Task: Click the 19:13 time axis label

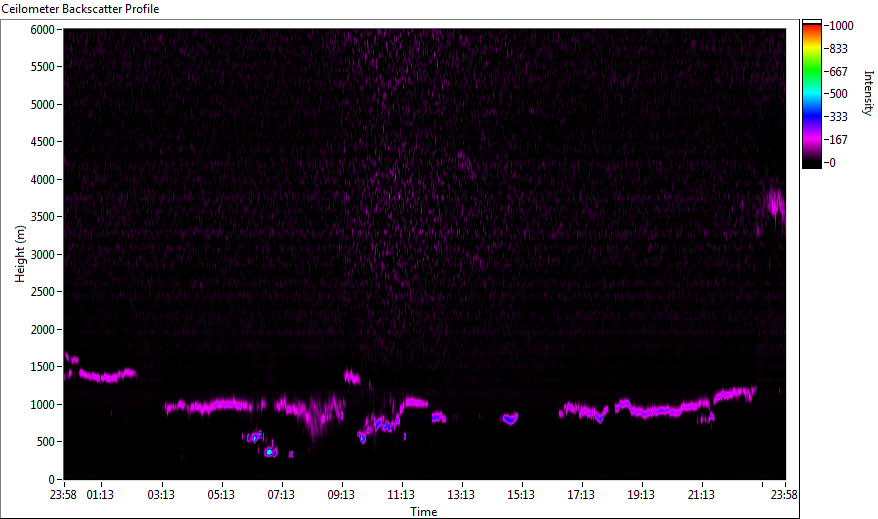Action: tap(641, 495)
